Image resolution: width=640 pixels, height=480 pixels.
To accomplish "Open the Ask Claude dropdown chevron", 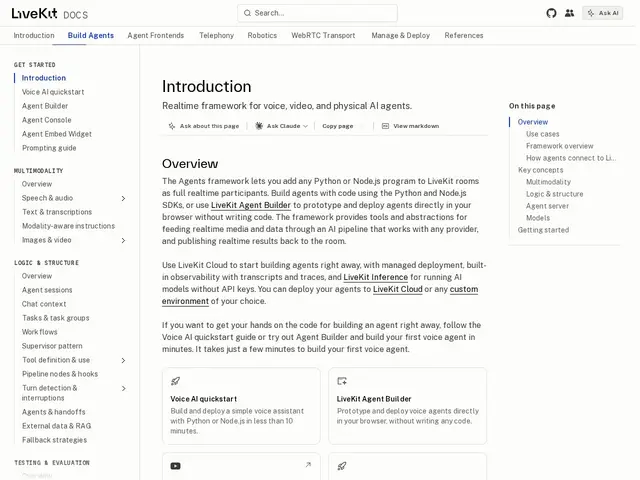I will pos(305,126).
